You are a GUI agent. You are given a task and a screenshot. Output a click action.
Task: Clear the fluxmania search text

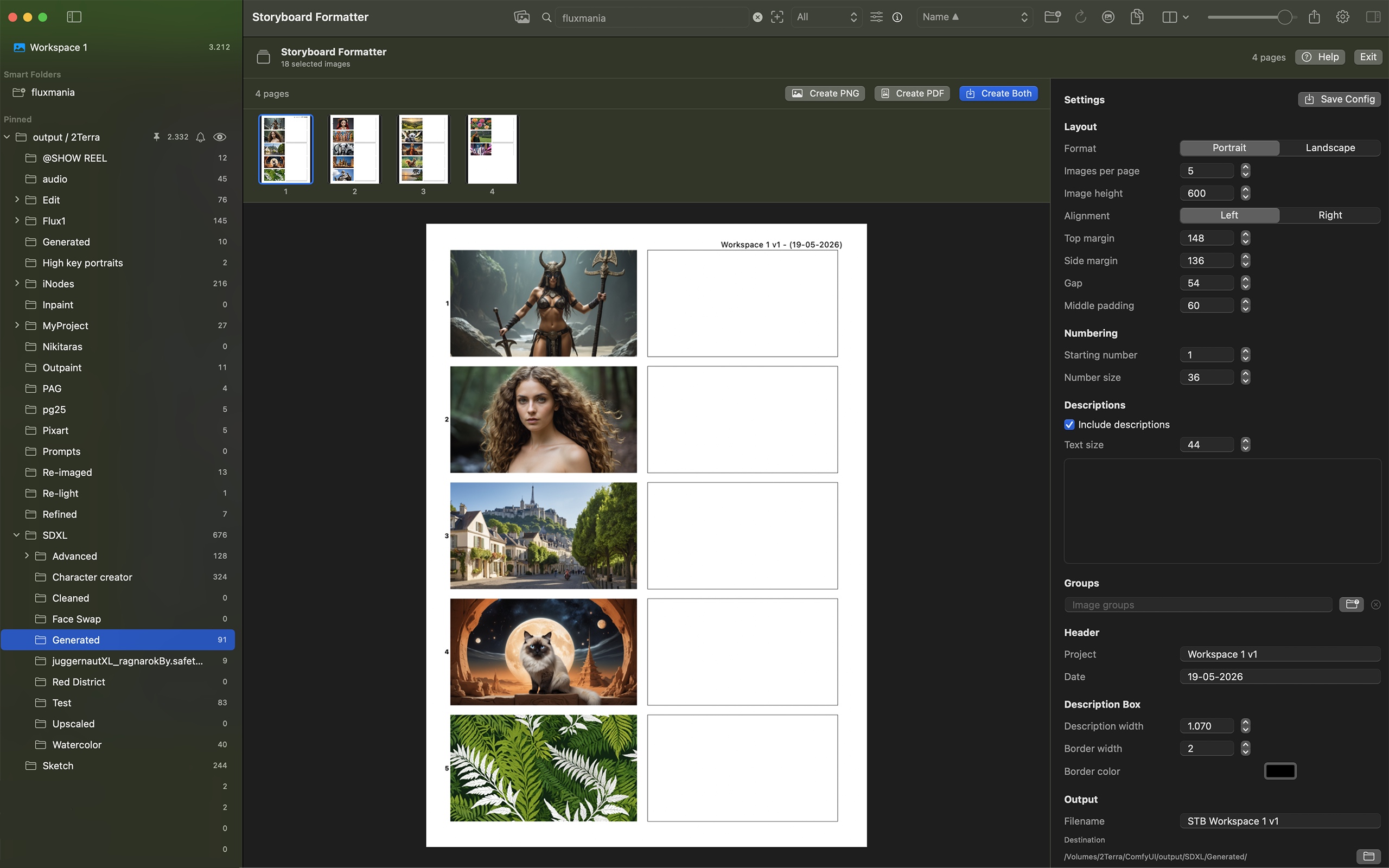[x=757, y=18]
